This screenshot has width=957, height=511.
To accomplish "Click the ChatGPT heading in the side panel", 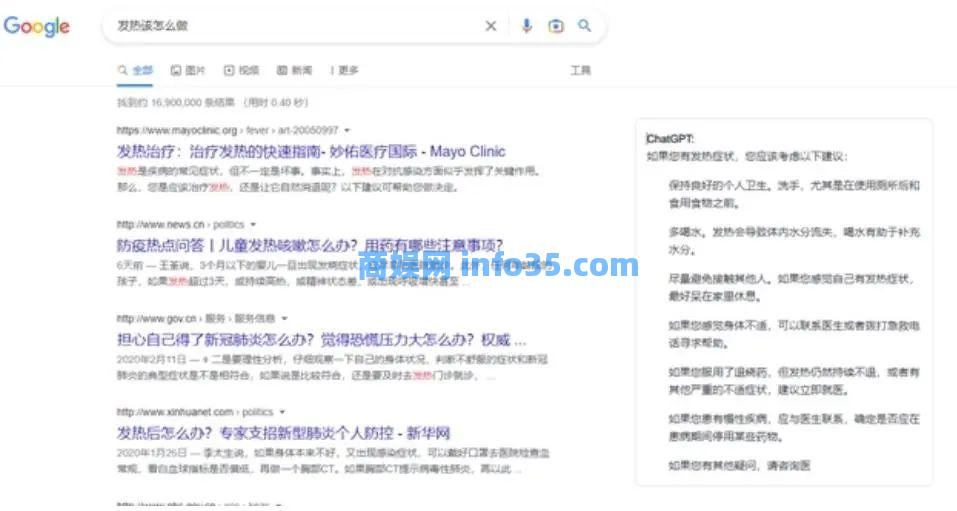I will tap(670, 139).
